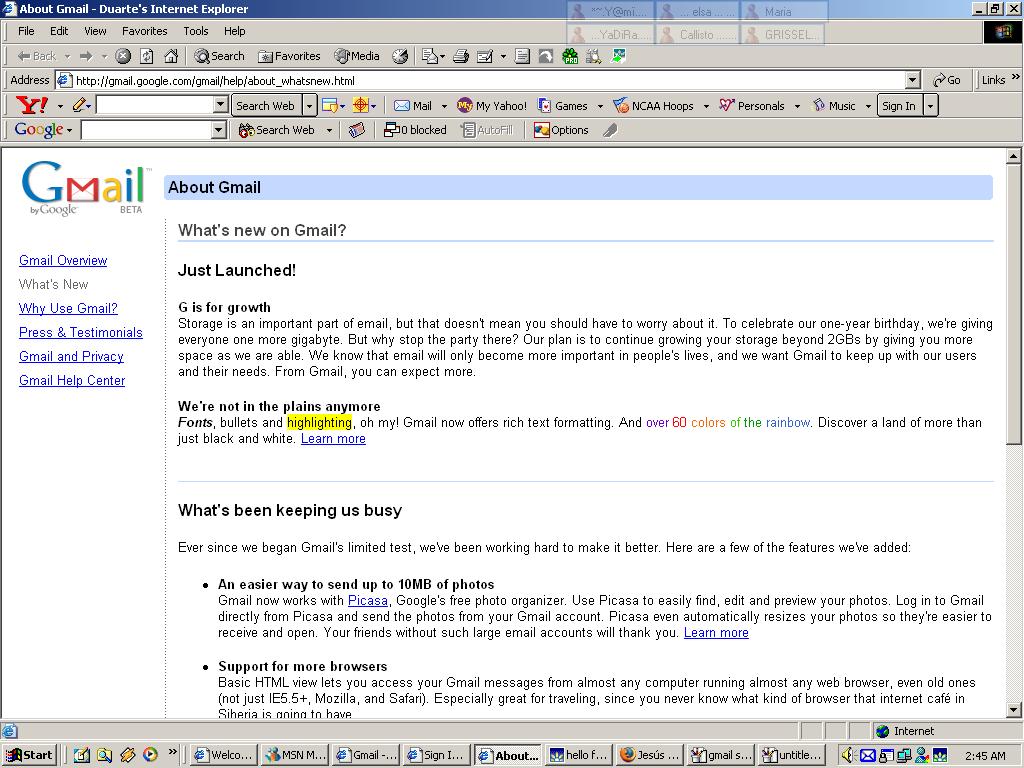Click the Yahoo toolbar pencil icon
Viewport: 1024px width, 768px height.
79,105
